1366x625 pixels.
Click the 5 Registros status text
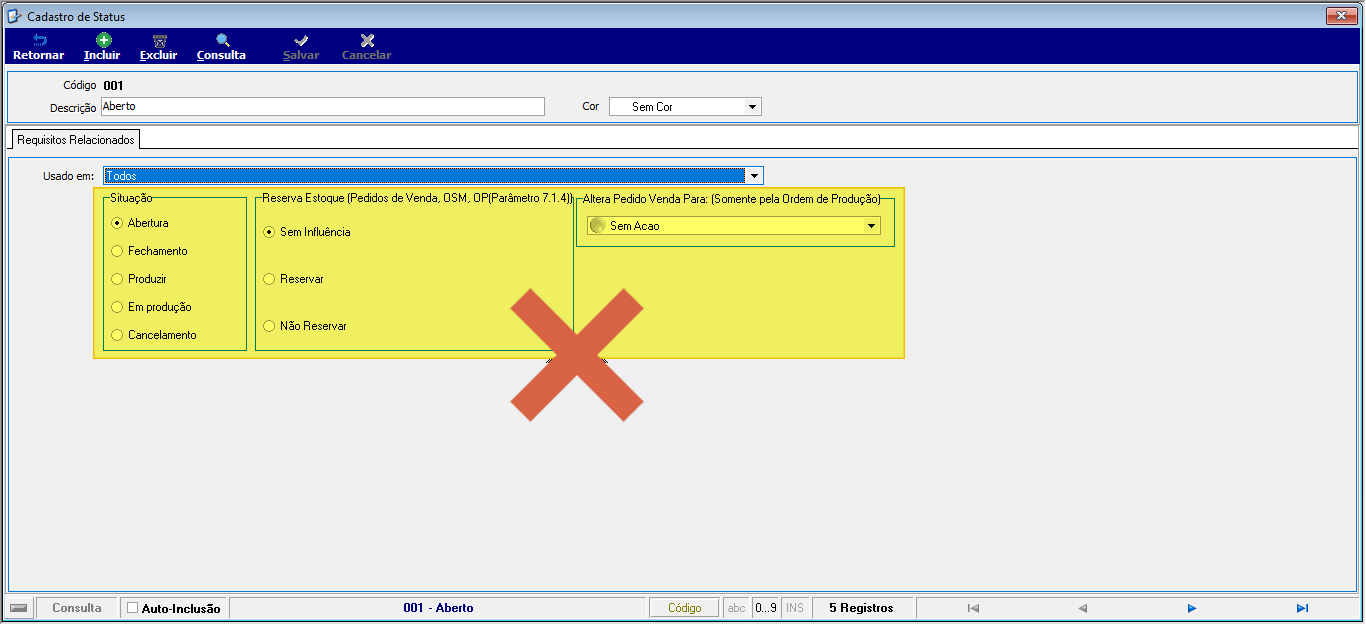[861, 608]
